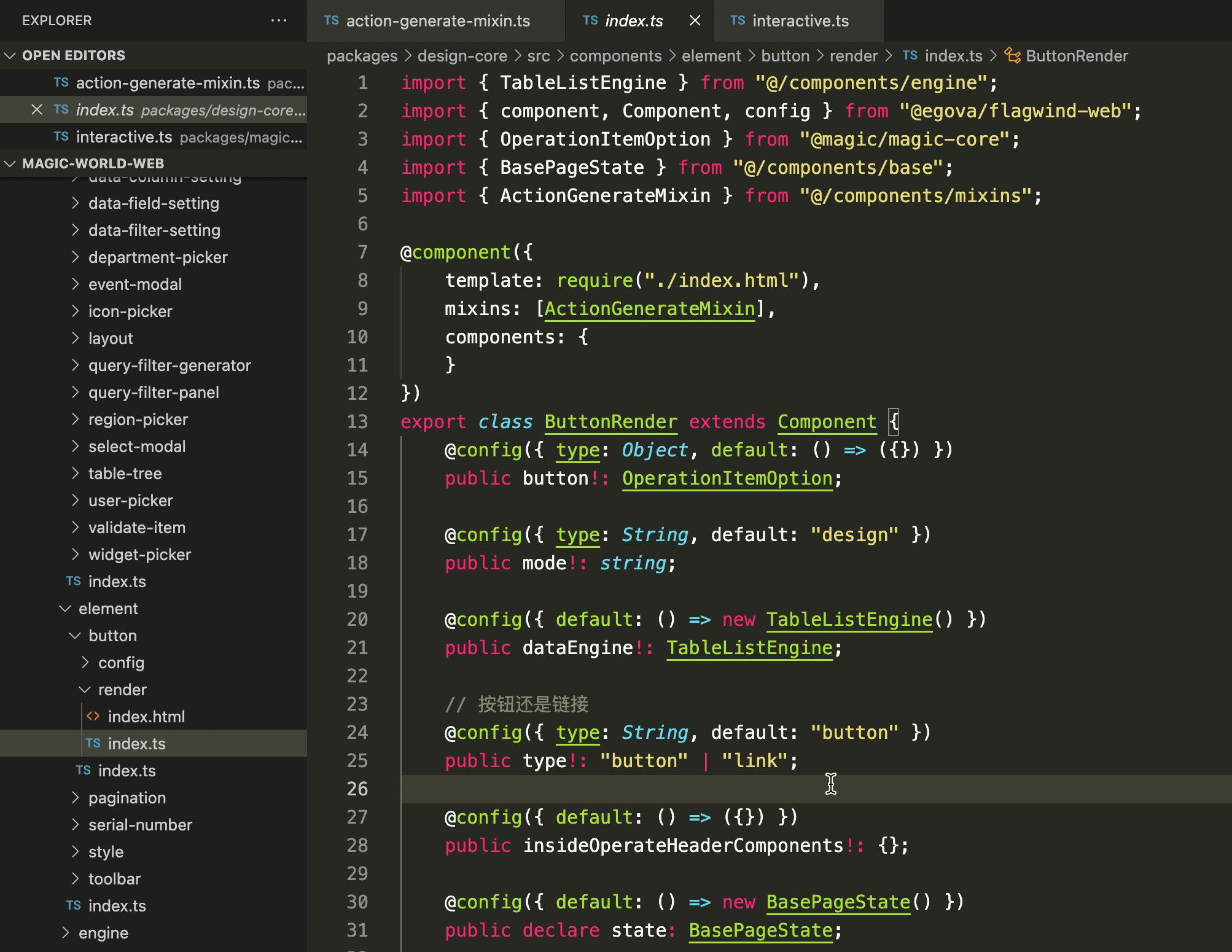Click TS icon of interactive.ts in Open Editors
The image size is (1232, 952).
61,136
